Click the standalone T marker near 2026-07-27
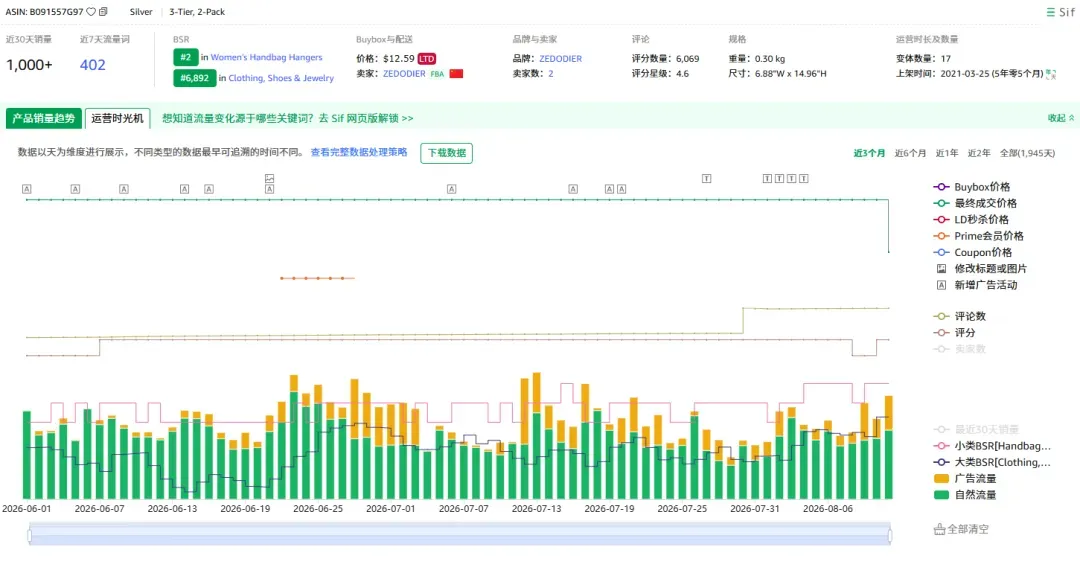The height and width of the screenshot is (576, 1080). [706, 178]
